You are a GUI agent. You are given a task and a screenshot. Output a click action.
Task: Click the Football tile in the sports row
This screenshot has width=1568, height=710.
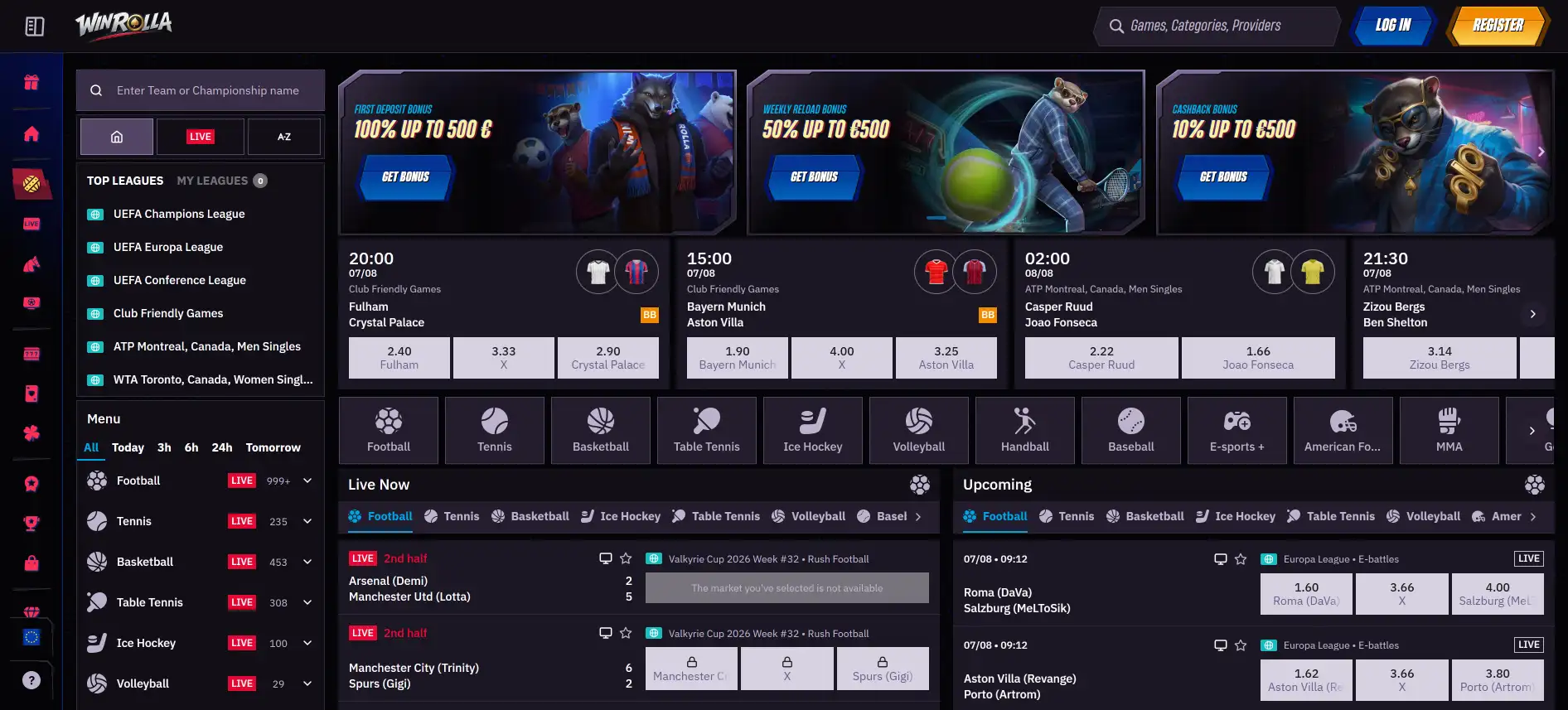click(x=389, y=430)
